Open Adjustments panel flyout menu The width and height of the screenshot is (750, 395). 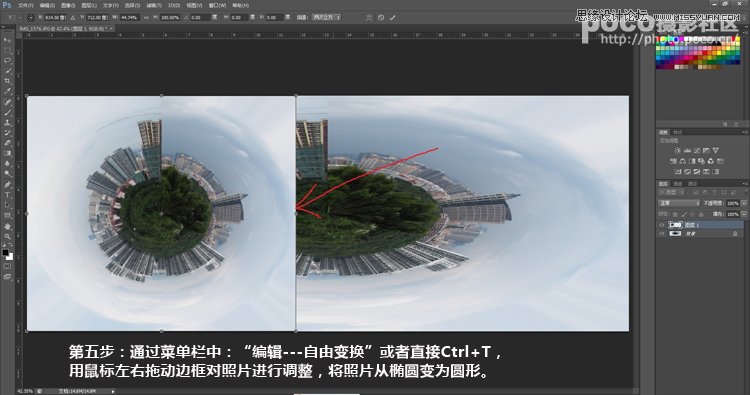click(744, 132)
